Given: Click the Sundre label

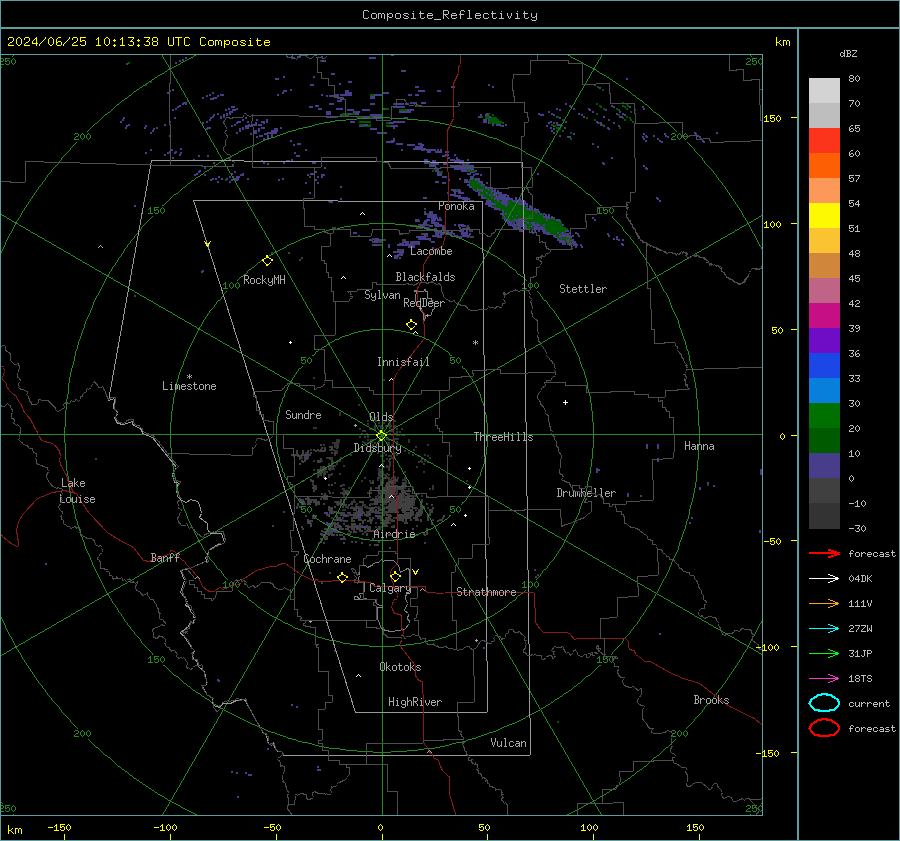Looking at the screenshot, I should pyautogui.click(x=303, y=414).
